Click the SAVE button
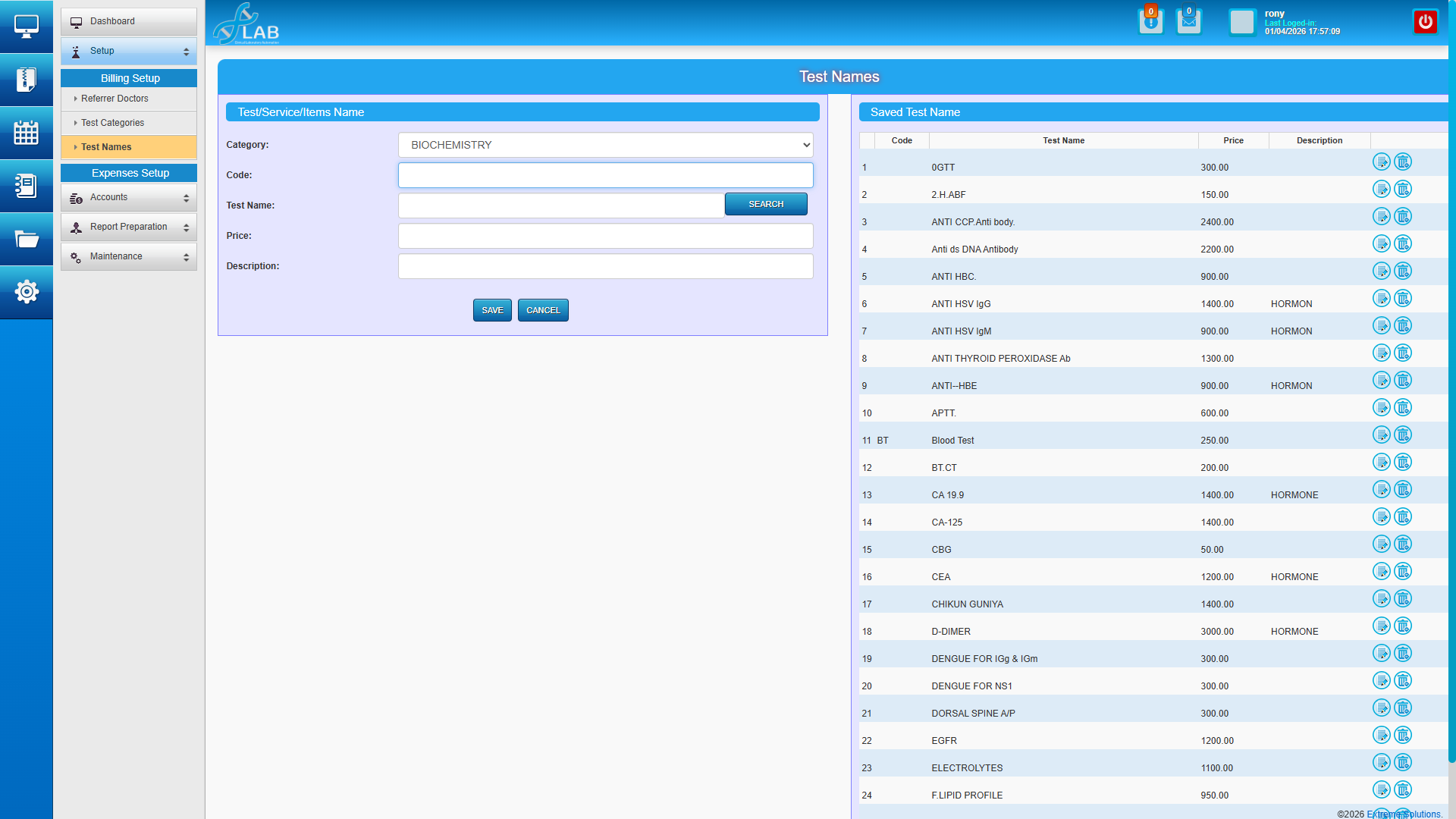The height and width of the screenshot is (819, 1456). coord(492,310)
